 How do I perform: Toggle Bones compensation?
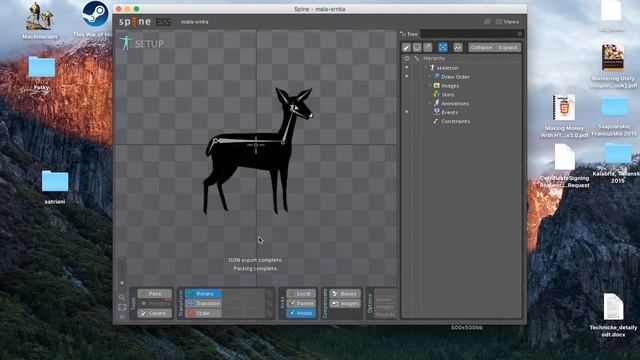point(345,294)
